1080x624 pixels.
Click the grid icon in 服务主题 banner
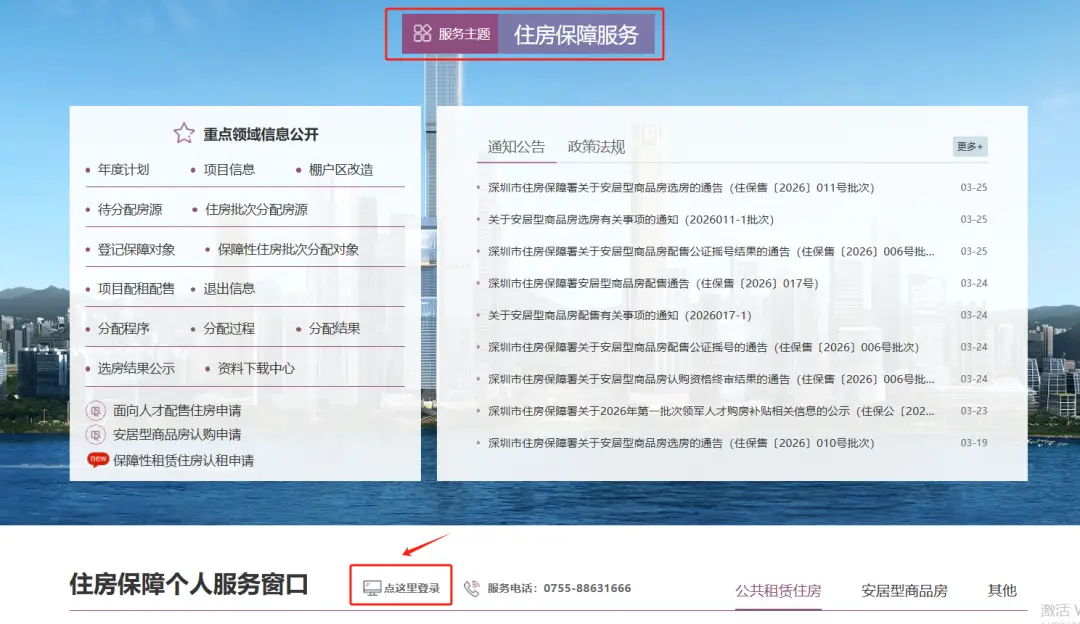tap(421, 33)
